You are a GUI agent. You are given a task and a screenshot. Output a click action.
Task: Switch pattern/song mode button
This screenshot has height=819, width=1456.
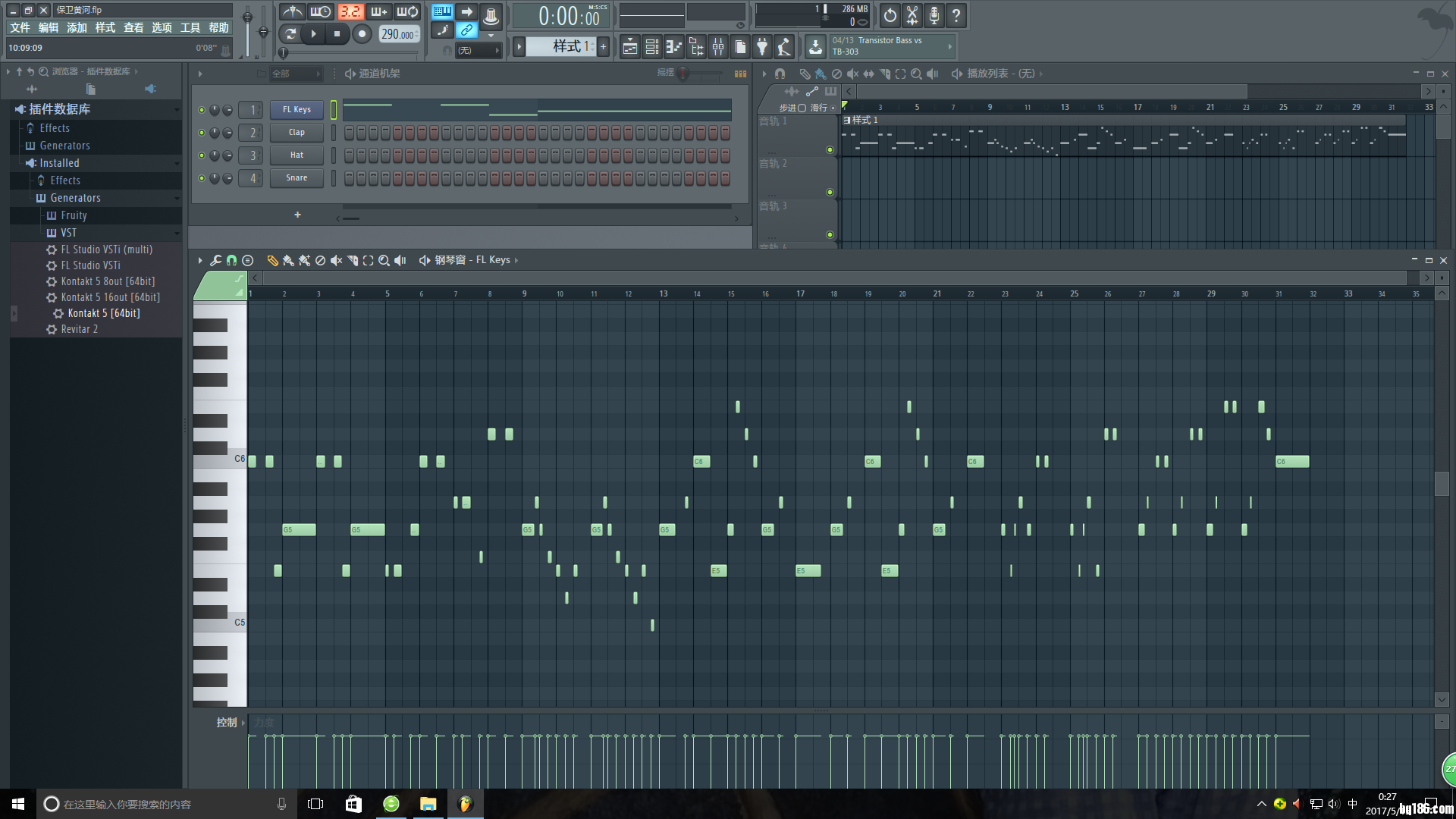coord(290,34)
